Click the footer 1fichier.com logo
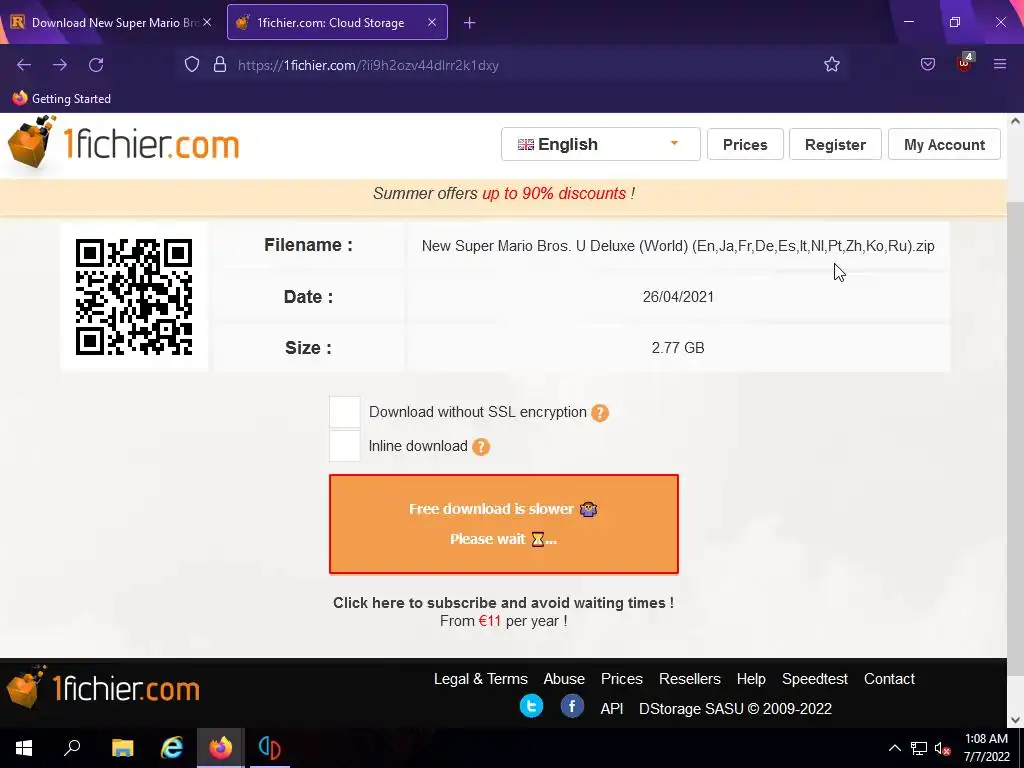The width and height of the screenshot is (1024, 768). coord(103,688)
